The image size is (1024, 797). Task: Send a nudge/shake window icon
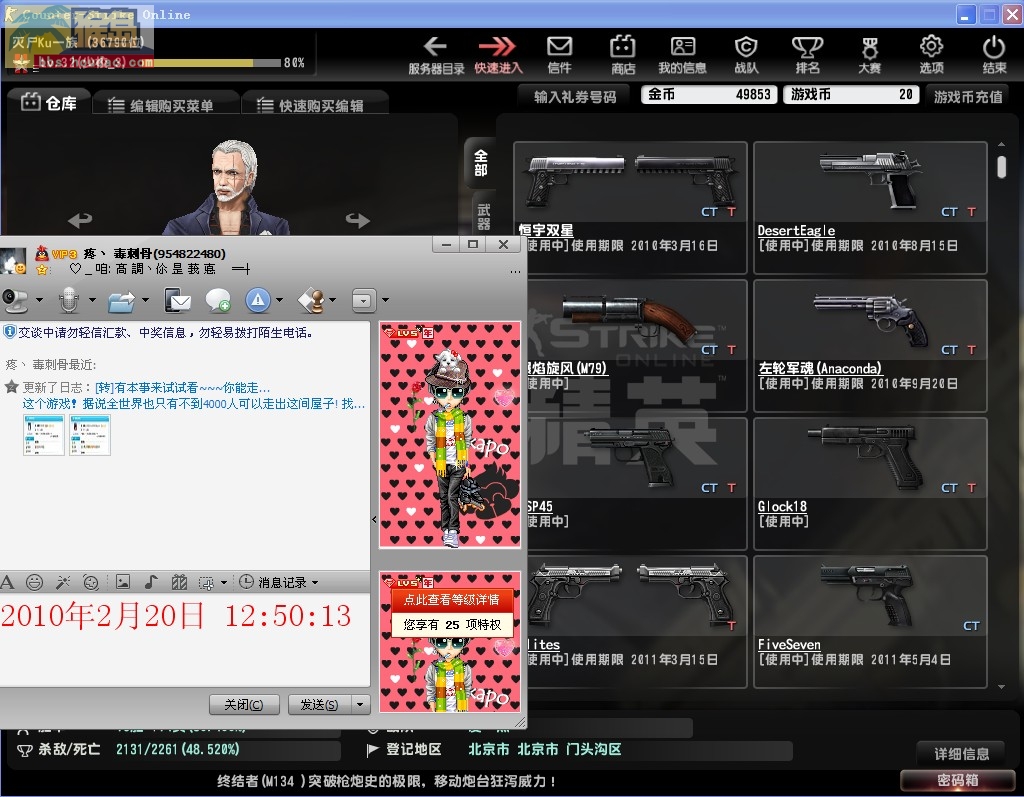click(91, 582)
